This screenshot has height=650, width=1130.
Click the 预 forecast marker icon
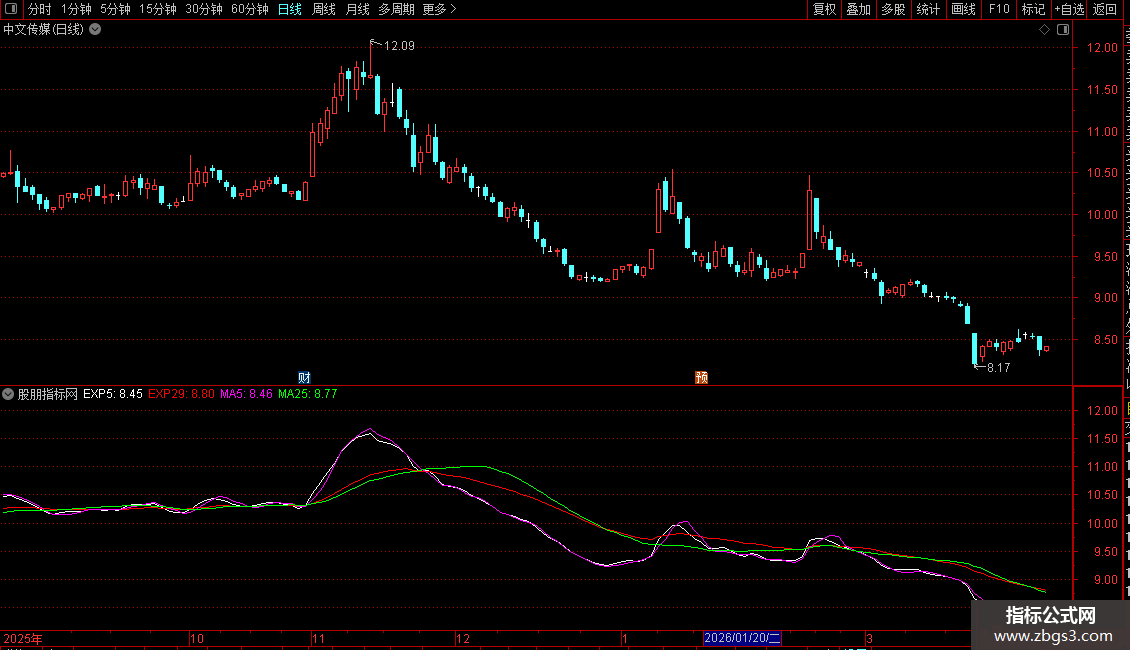(x=702, y=377)
